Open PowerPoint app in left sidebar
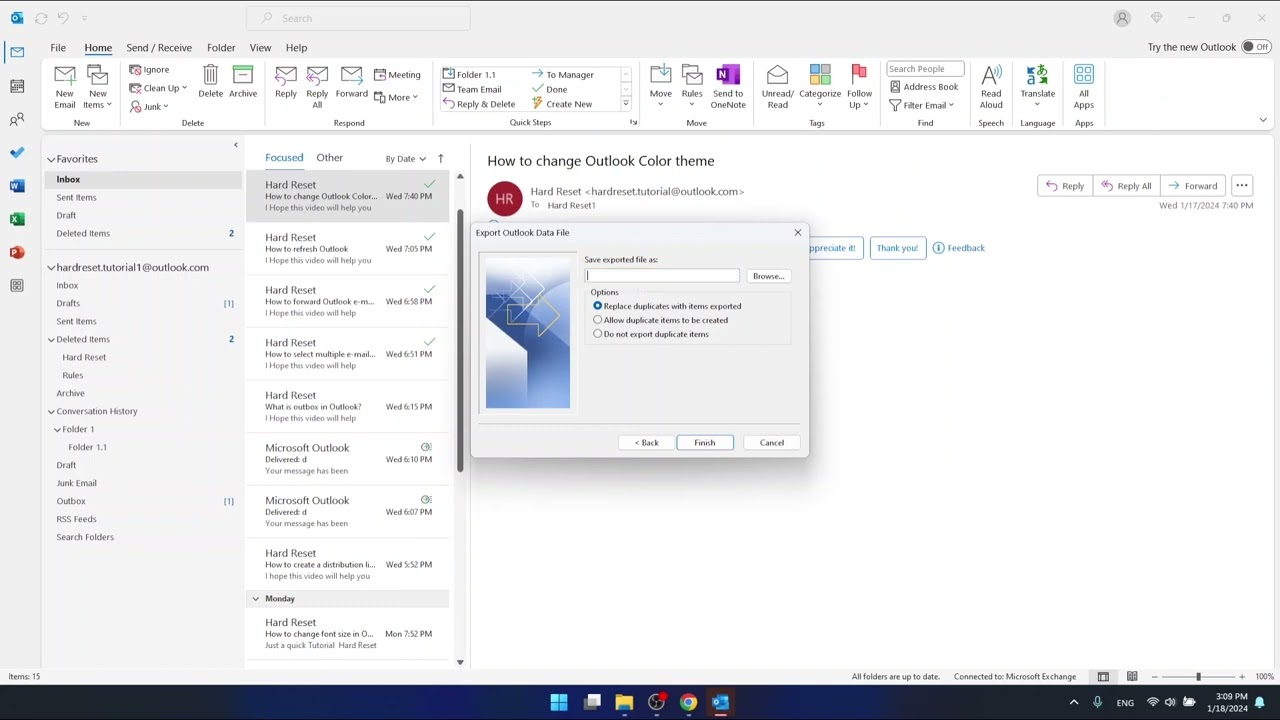The height and width of the screenshot is (720, 1280). pyautogui.click(x=17, y=252)
